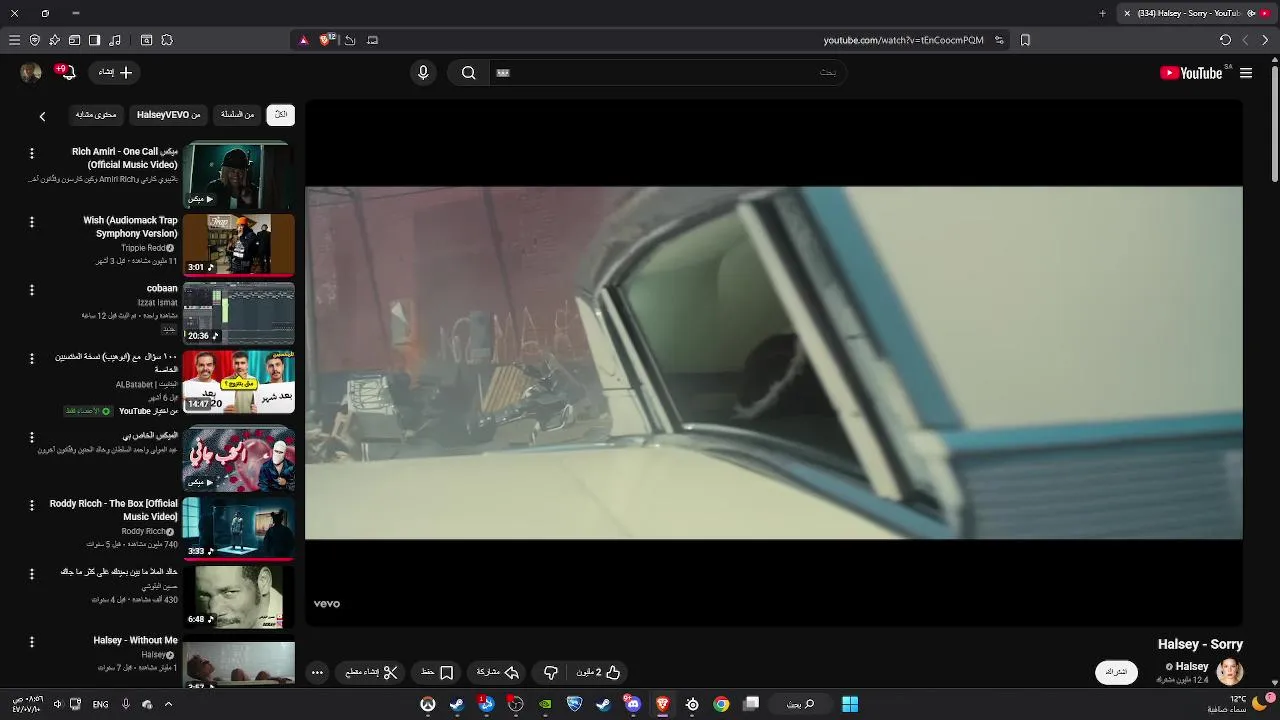Open the media playlist music note icon
Image resolution: width=1280 pixels, height=720 pixels.
click(115, 40)
